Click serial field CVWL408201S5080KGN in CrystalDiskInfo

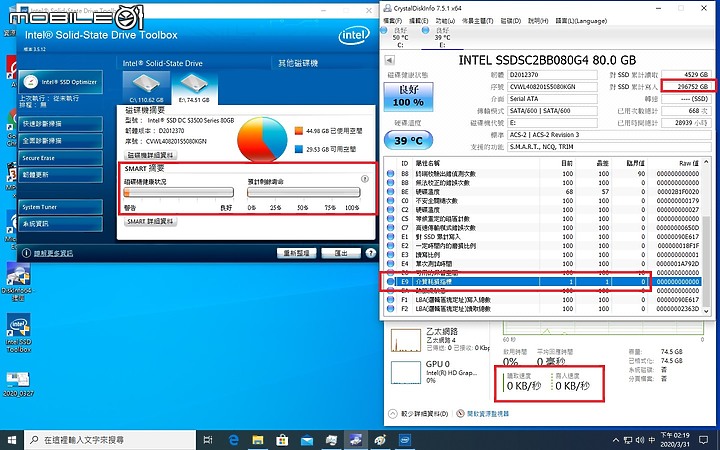pyautogui.click(x=553, y=87)
